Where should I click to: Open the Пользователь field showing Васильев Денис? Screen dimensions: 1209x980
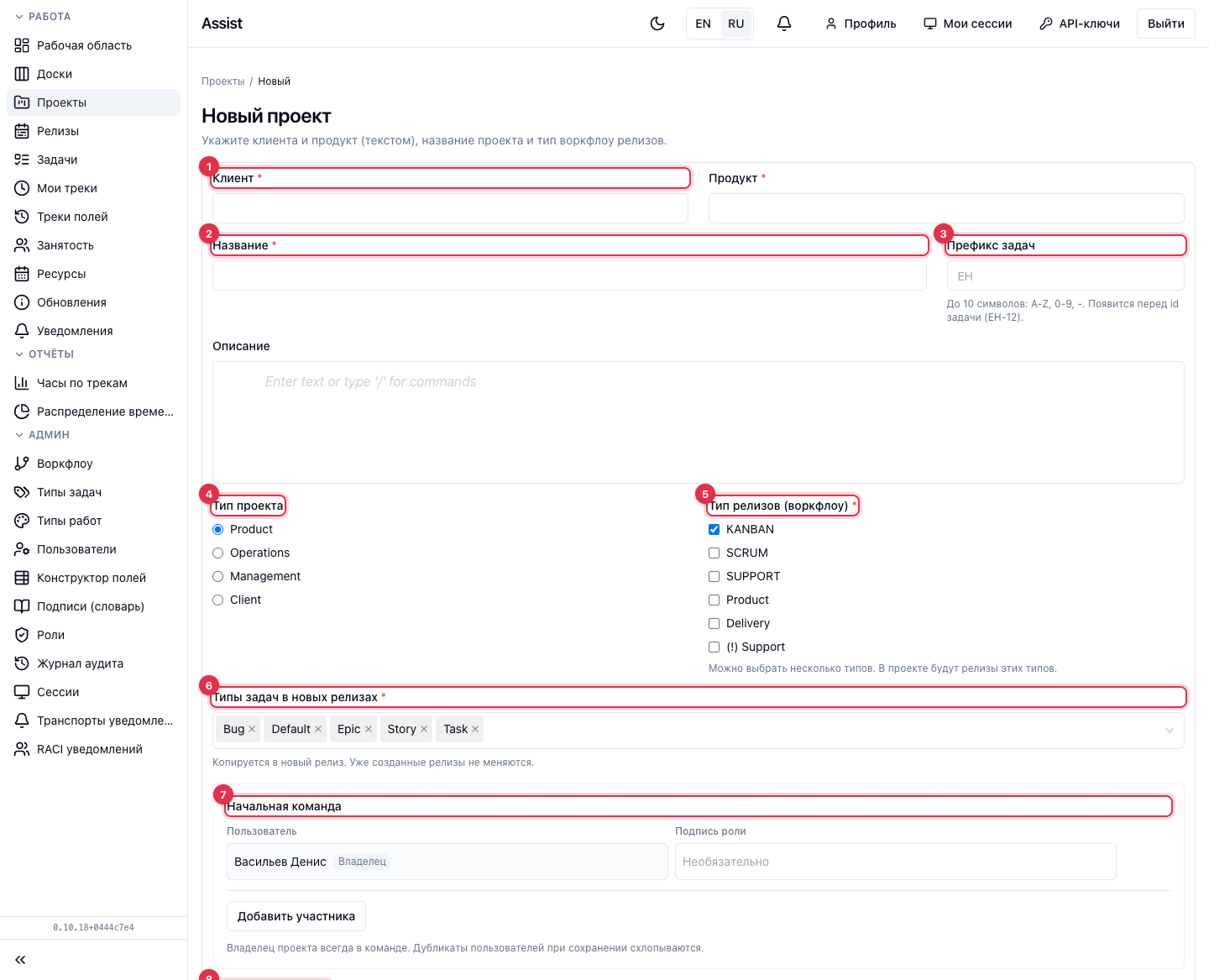447,862
